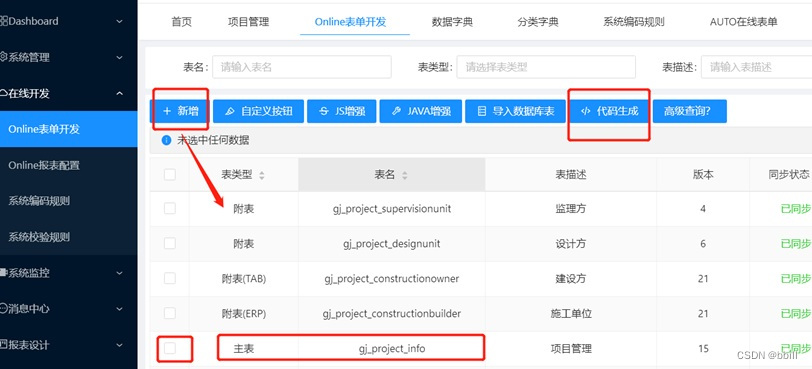The image size is (812, 369).
Task: Click the 系统管理 gear icon
Action: (4, 57)
